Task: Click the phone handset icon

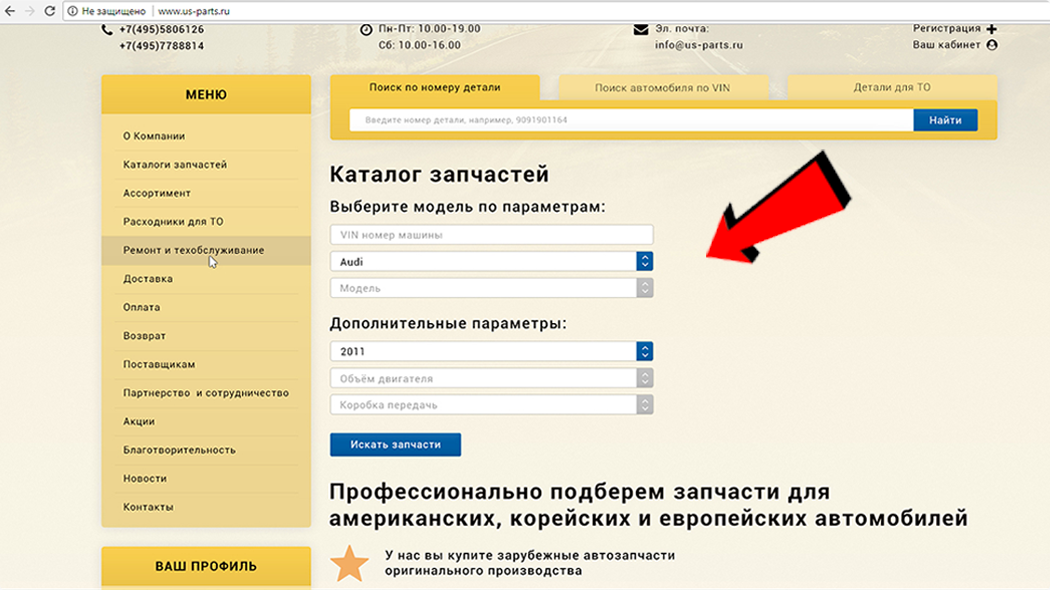Action: click(x=106, y=29)
